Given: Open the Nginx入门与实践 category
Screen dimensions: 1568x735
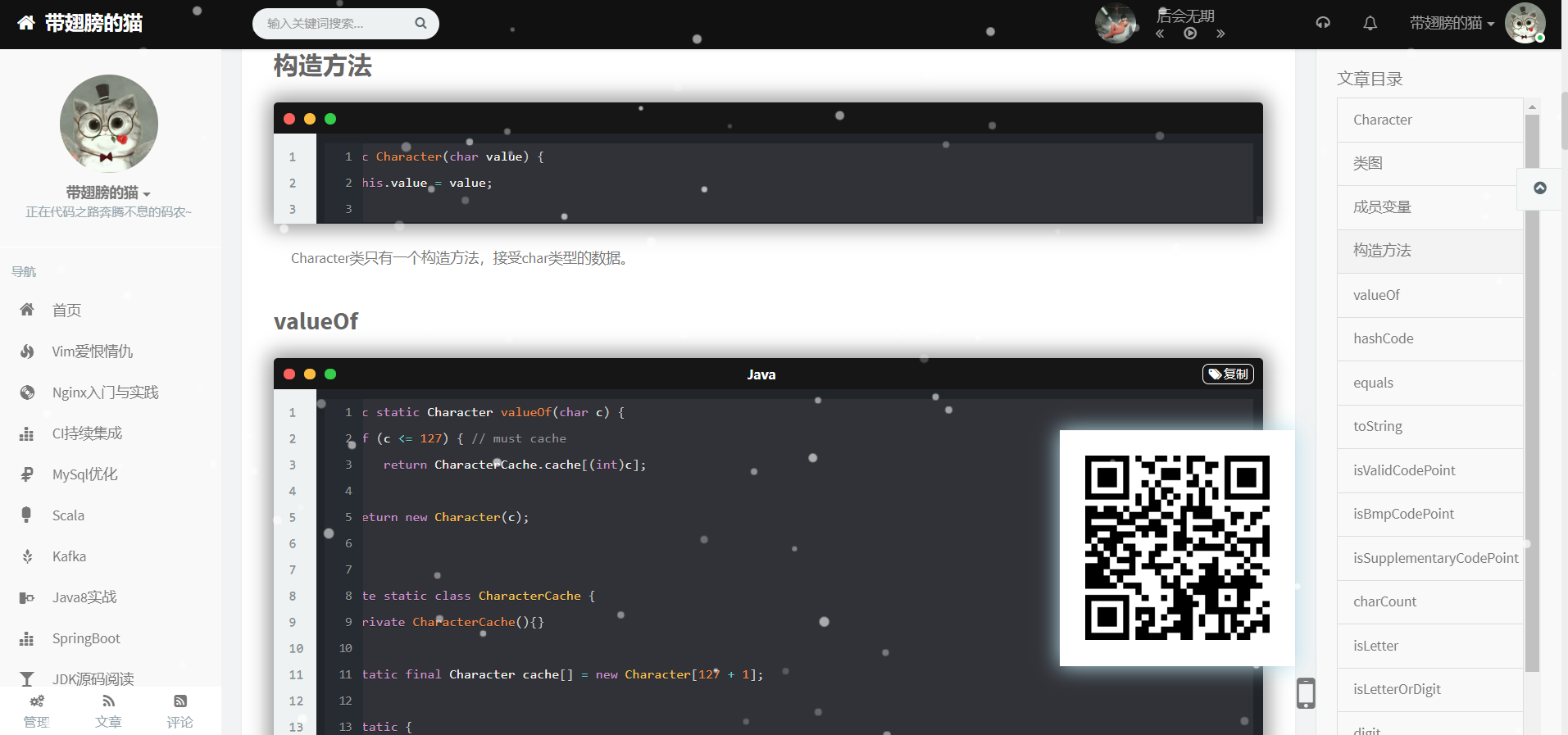Looking at the screenshot, I should [105, 392].
